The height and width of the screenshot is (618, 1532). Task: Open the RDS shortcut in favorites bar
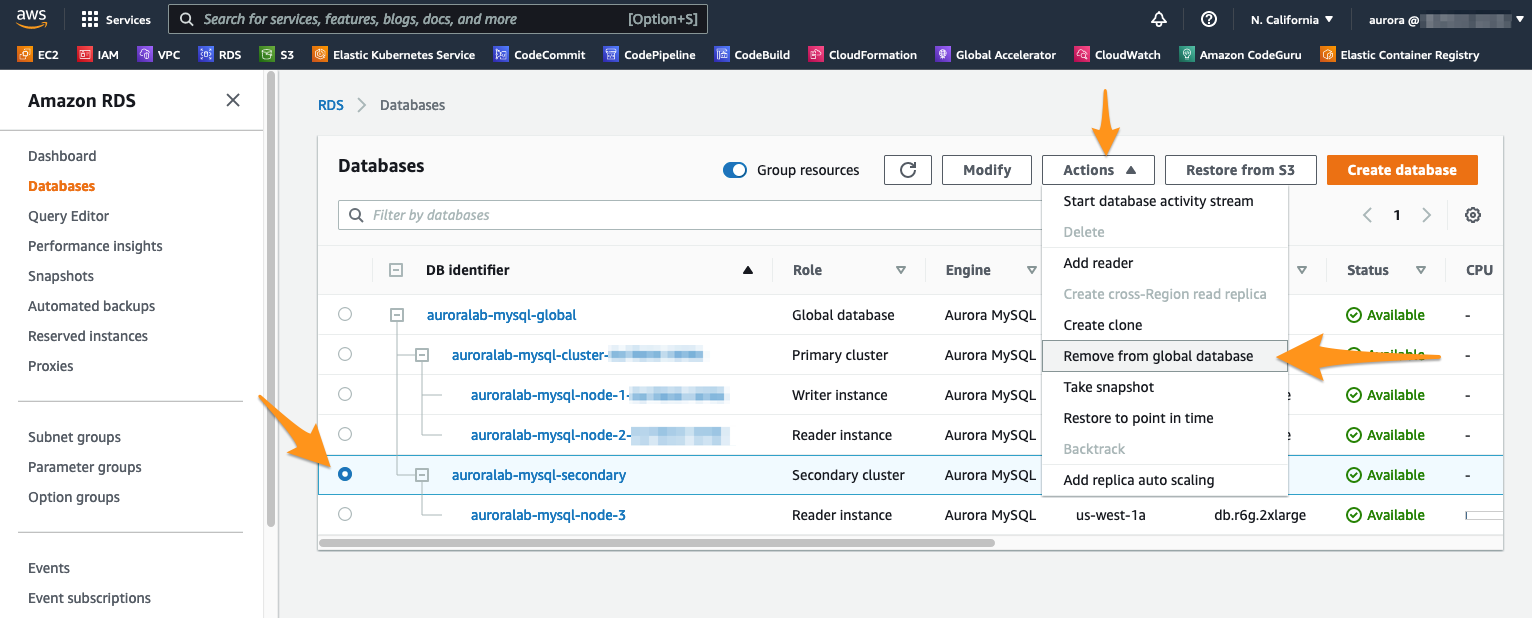click(220, 55)
